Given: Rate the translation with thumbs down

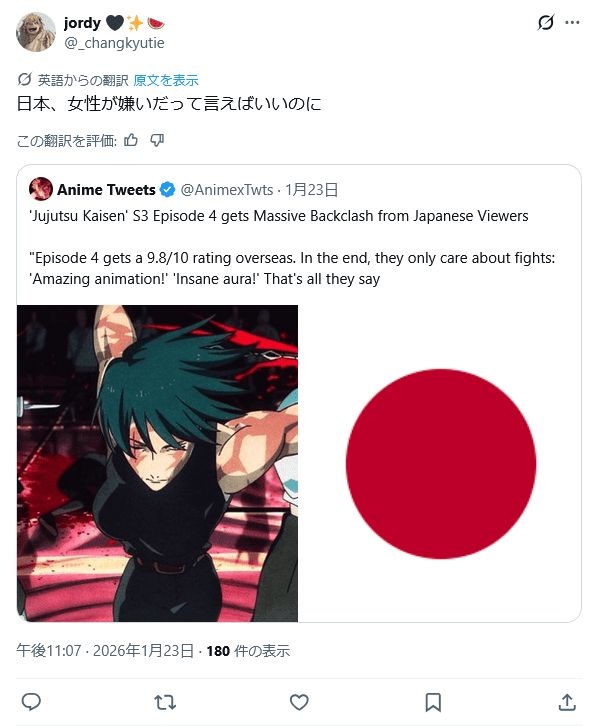Looking at the screenshot, I should [x=157, y=140].
